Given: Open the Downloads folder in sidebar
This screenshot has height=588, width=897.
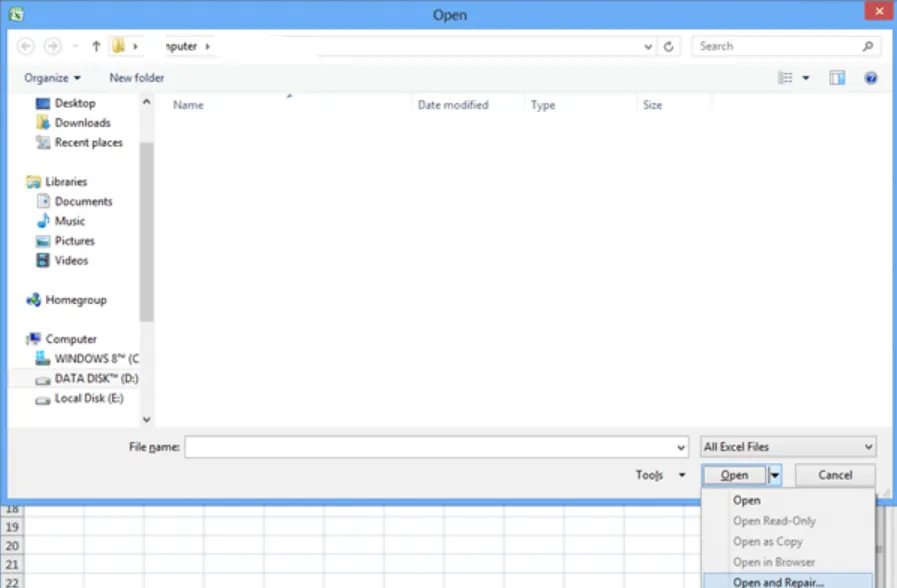Looking at the screenshot, I should coord(82,123).
